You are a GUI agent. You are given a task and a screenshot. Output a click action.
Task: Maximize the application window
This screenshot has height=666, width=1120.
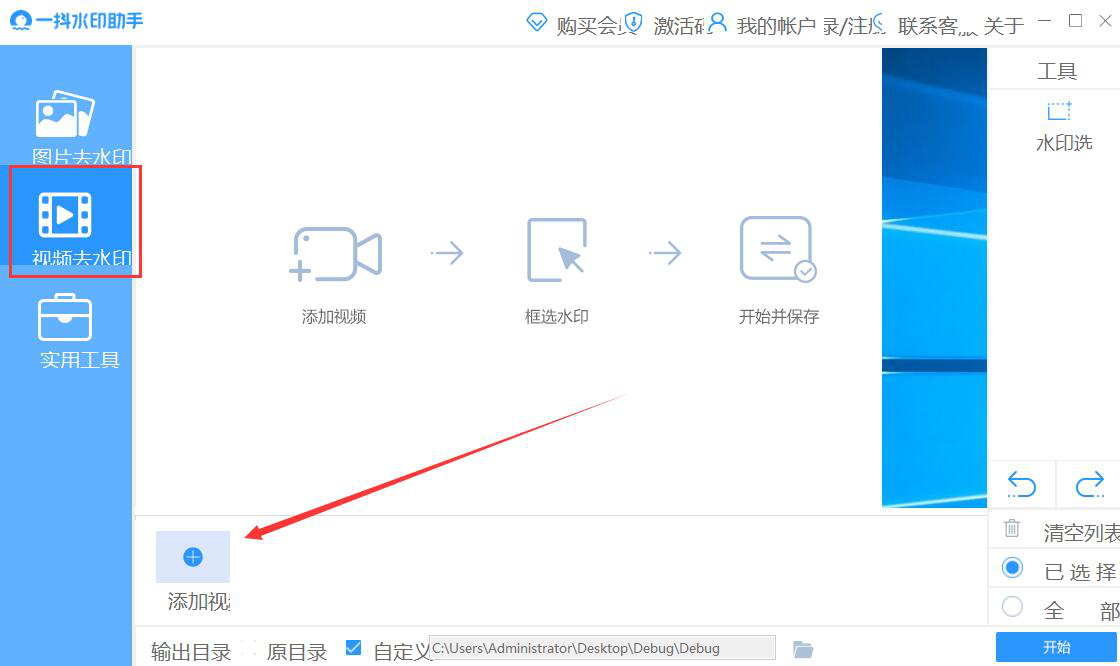(x=1075, y=21)
